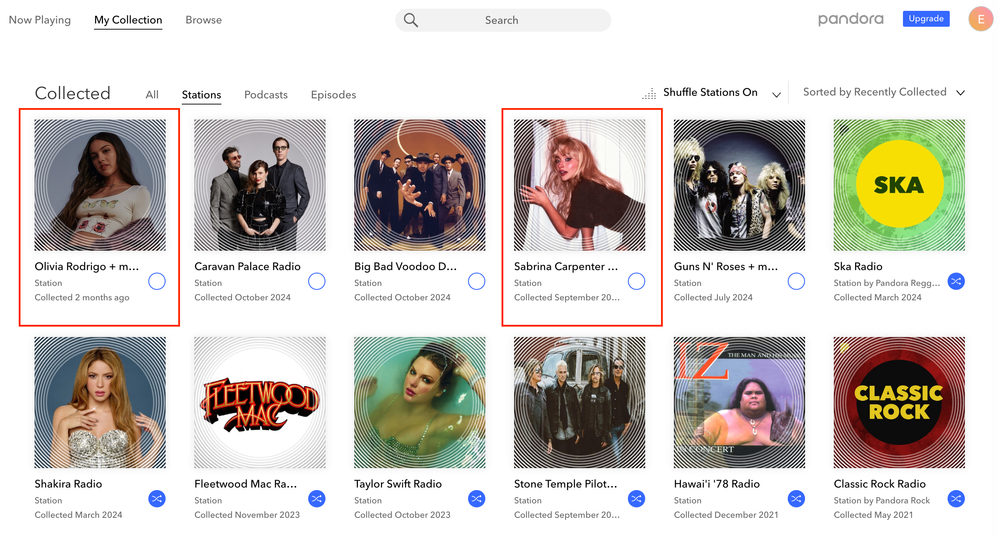
Task: Toggle the circle on Olivia Rodrigo station
Action: 157,282
